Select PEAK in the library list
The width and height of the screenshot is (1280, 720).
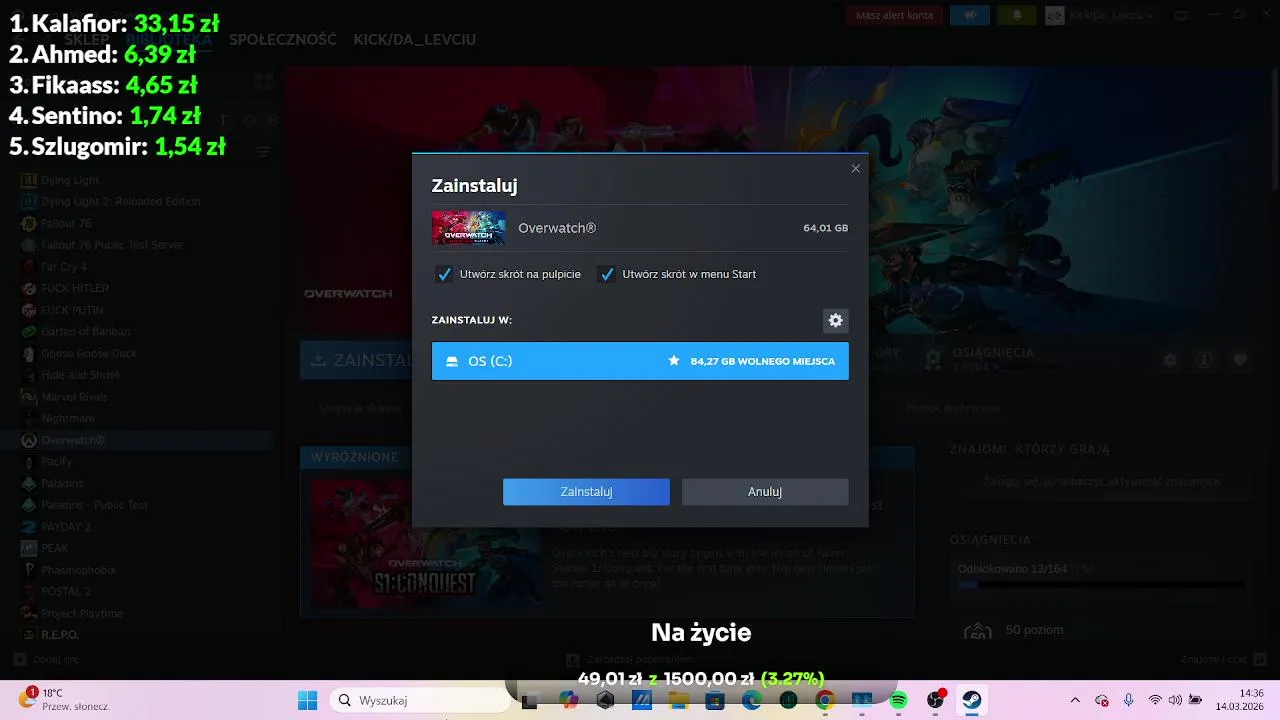[54, 548]
